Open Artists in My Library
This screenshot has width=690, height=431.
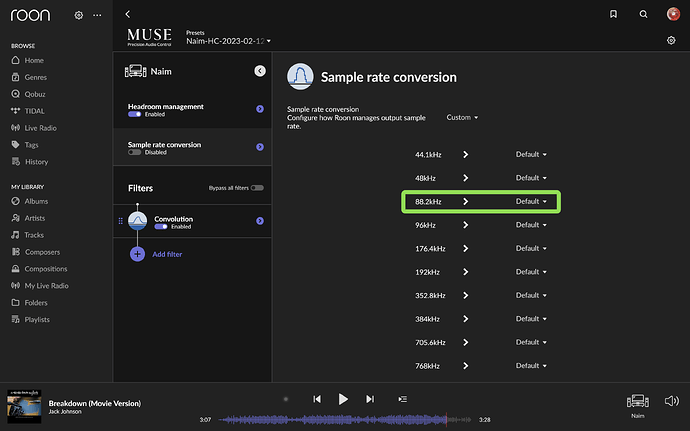pos(28,218)
